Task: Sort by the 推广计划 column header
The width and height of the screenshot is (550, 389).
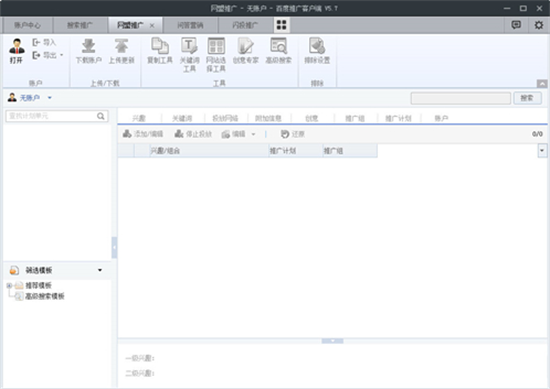Action: 296,151
